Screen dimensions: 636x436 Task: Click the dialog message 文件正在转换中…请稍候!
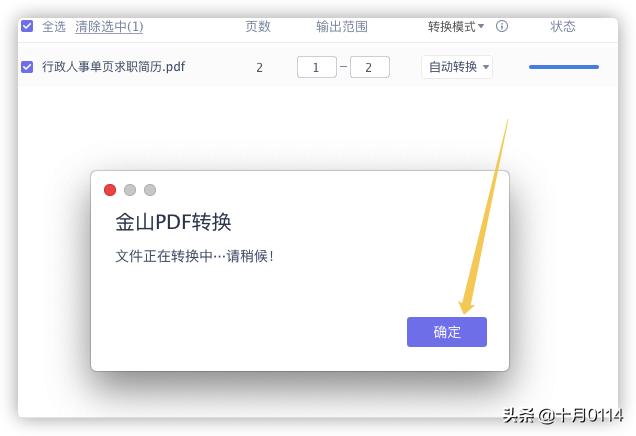[x=194, y=256]
